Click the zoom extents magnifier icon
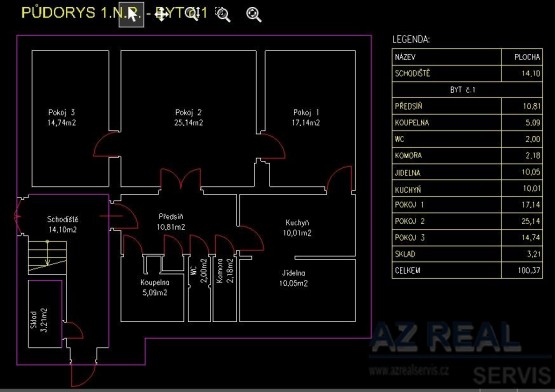The width and height of the screenshot is (555, 392). click(254, 15)
